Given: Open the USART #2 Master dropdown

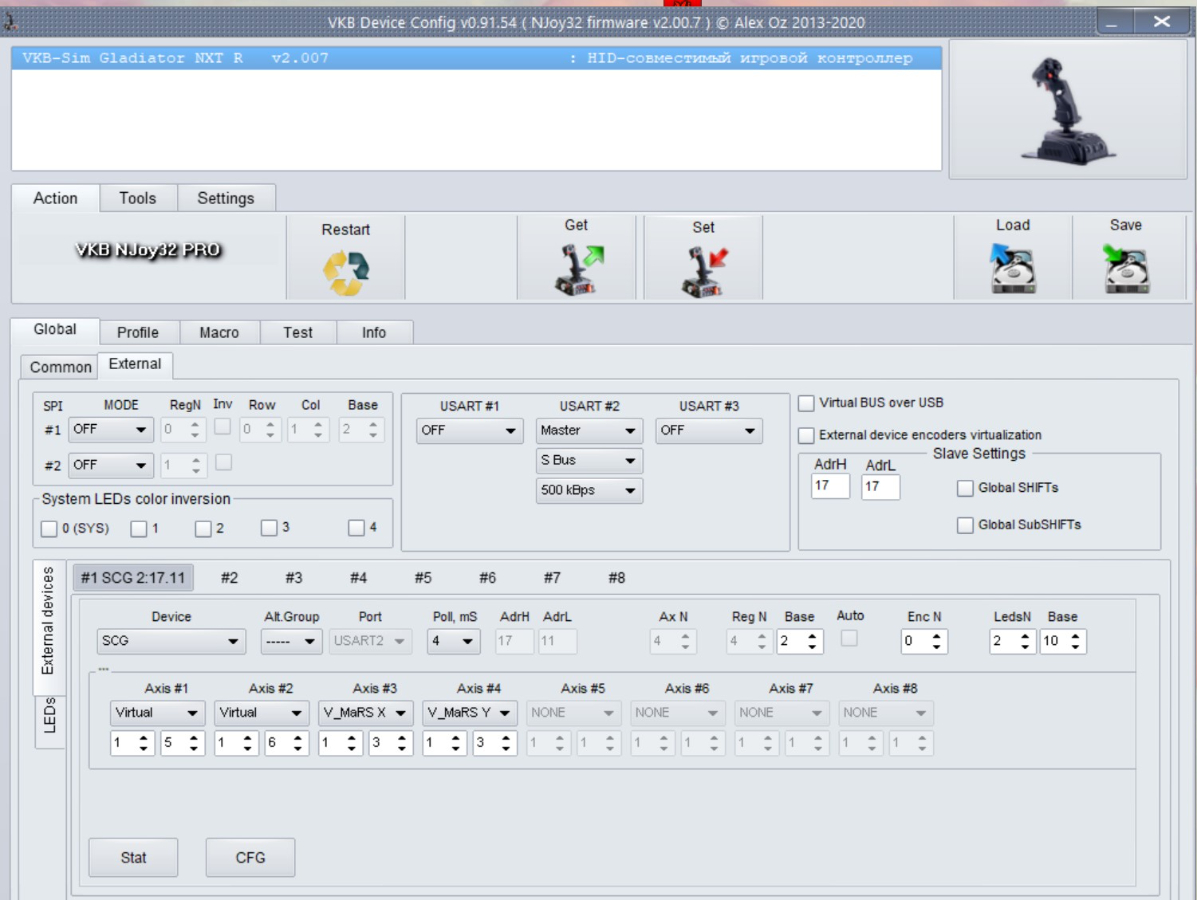Looking at the screenshot, I should [589, 431].
